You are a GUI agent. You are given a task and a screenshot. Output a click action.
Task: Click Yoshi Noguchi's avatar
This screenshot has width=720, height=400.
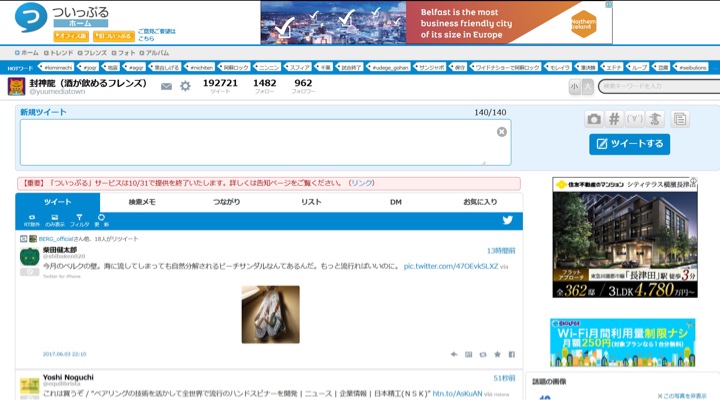[x=29, y=387]
